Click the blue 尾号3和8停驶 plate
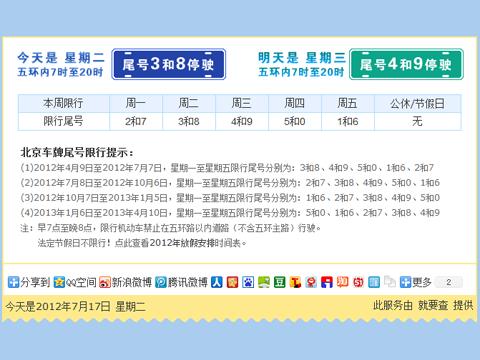The width and height of the screenshot is (480, 360). pyautogui.click(x=169, y=64)
